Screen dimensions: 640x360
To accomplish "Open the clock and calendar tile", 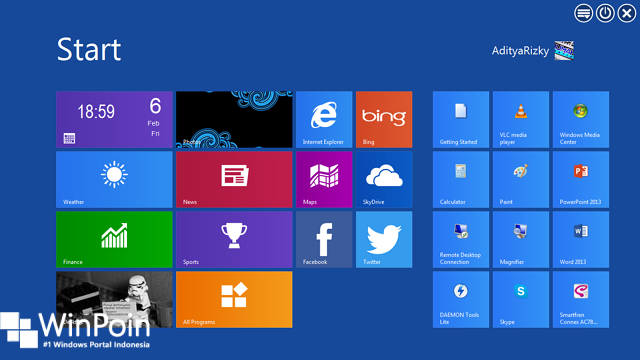I will 114,119.
